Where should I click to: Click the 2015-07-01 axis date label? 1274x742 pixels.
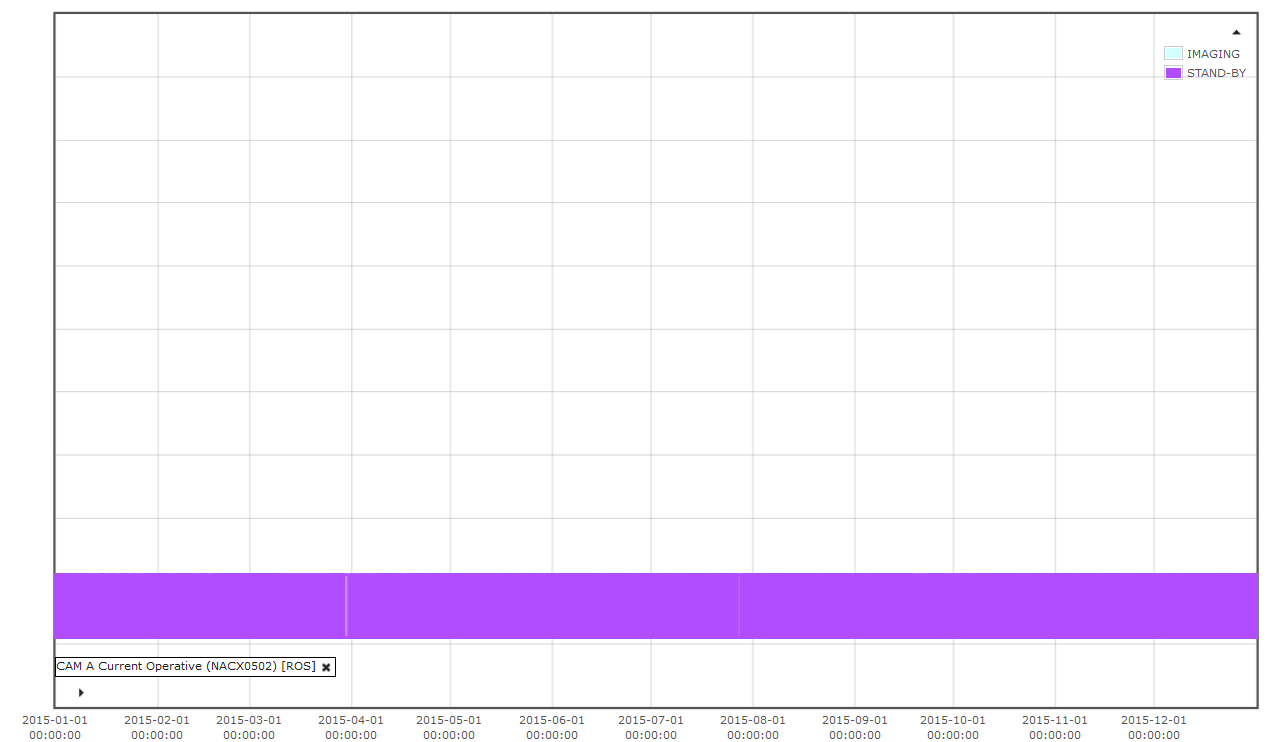pyautogui.click(x=651, y=727)
